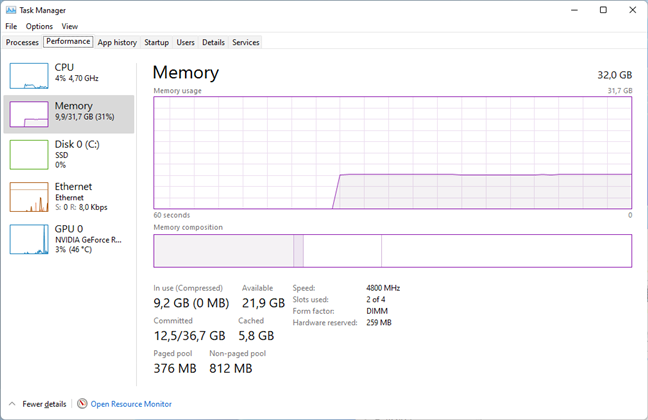Click the In use segment of memory composition
This screenshot has height=420, width=648.
tap(224, 251)
